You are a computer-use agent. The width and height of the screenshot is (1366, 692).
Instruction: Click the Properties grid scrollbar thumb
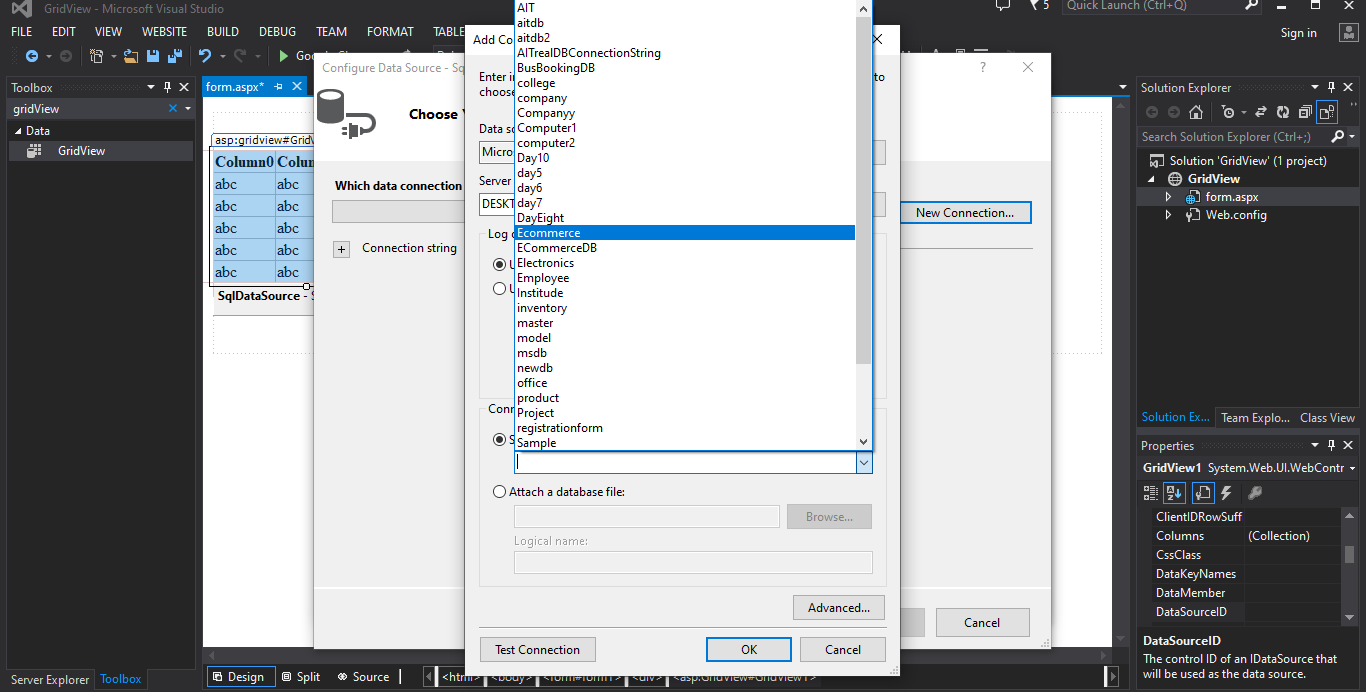1350,554
